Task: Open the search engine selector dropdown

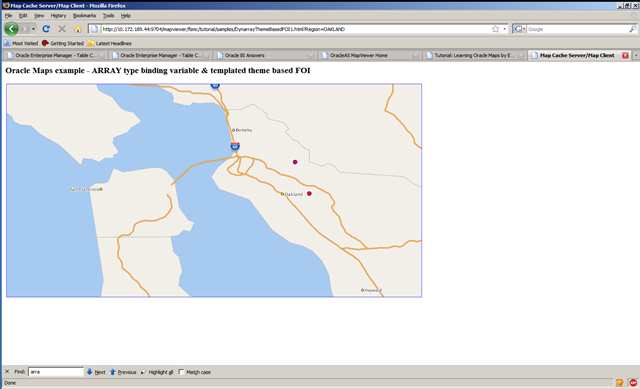Action: click(x=519, y=29)
